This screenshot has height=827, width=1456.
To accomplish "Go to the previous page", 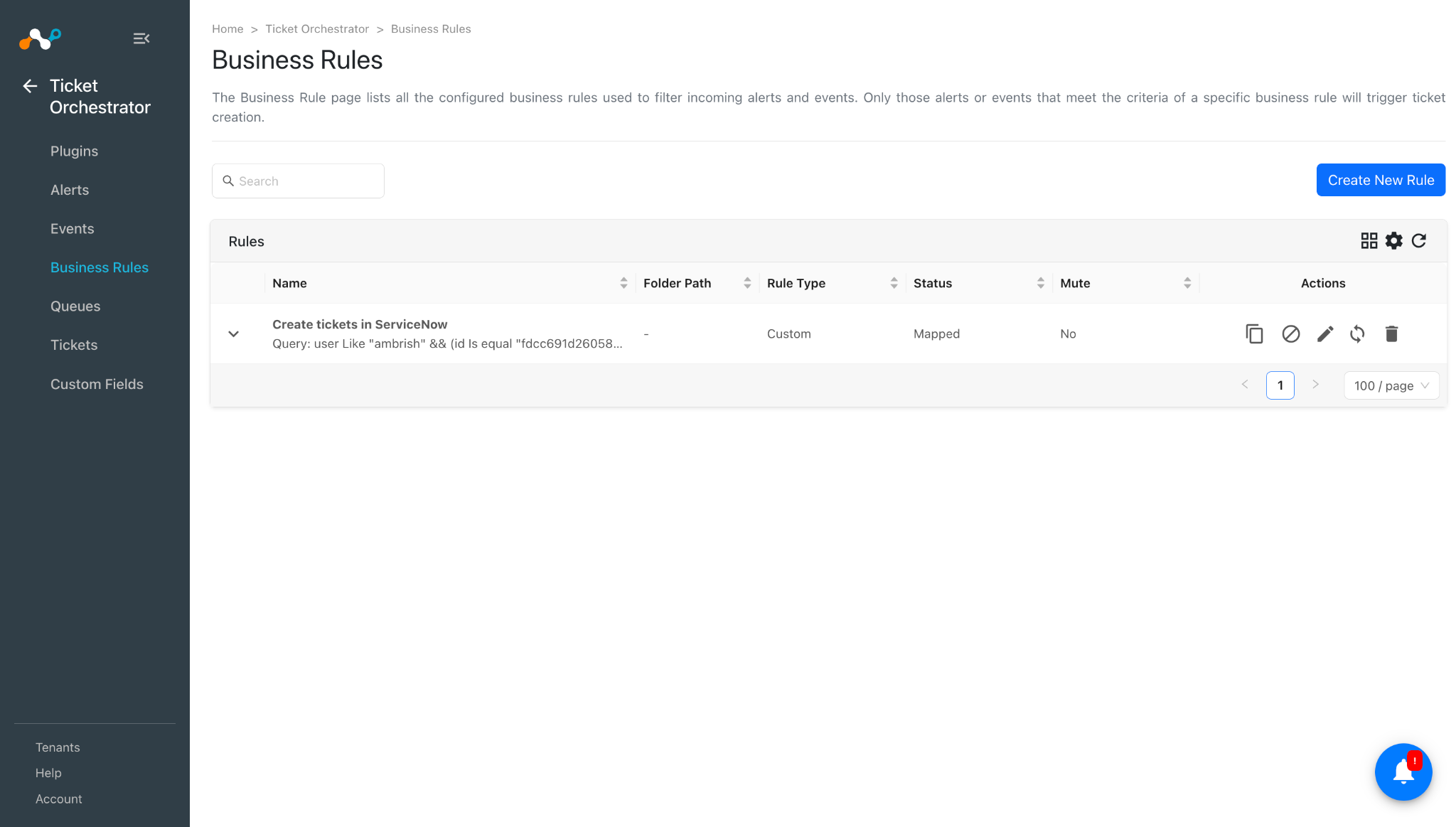I will [x=1245, y=385].
